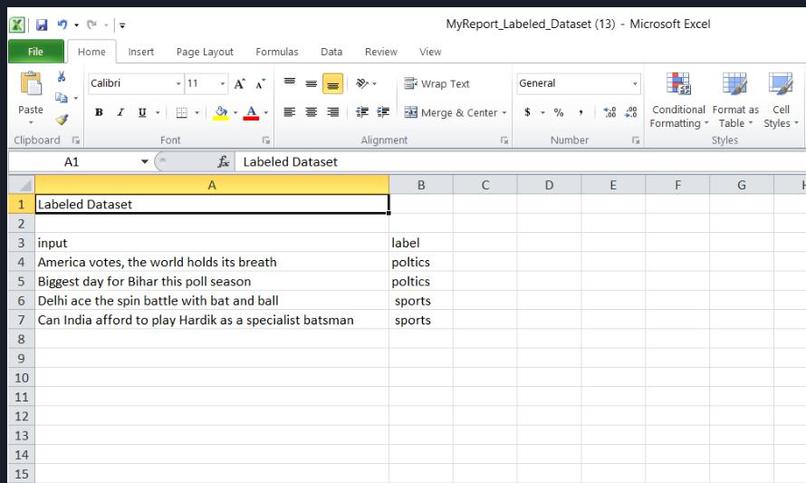806x483 pixels.
Task: Toggle Align Text Right
Action: pos(333,112)
